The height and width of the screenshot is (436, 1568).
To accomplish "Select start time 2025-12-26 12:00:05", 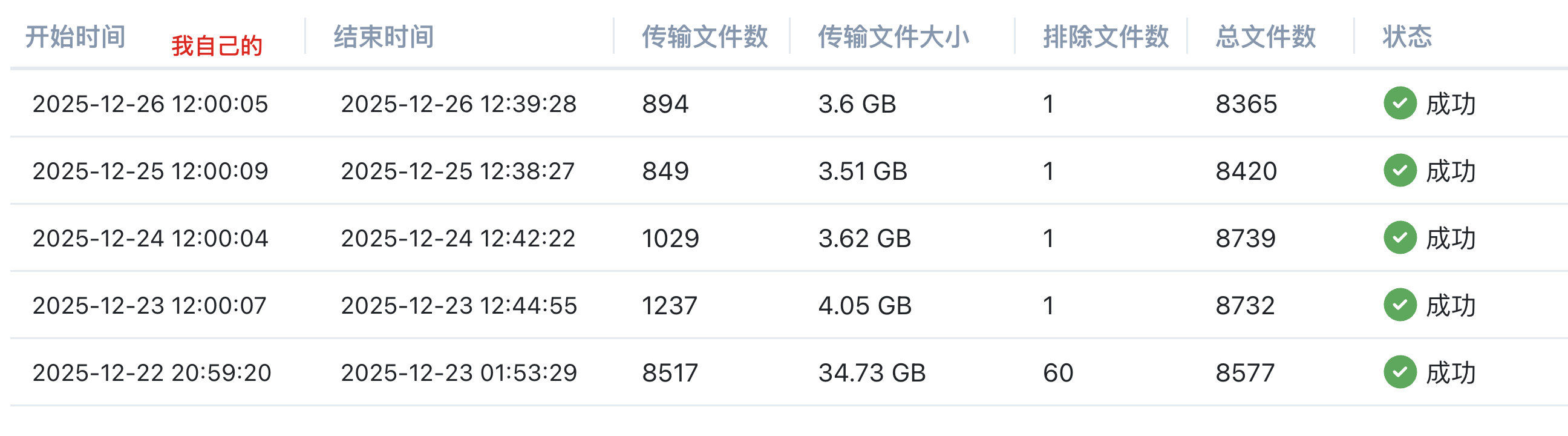I will point(150,104).
